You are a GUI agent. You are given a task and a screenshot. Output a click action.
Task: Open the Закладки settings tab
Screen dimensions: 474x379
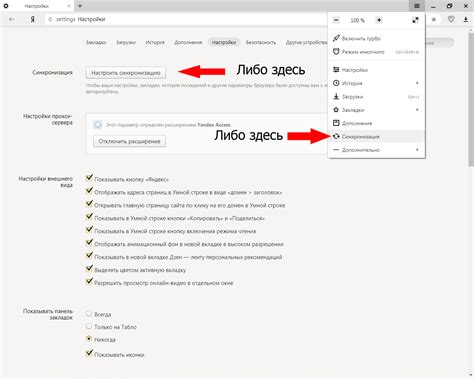point(96,42)
